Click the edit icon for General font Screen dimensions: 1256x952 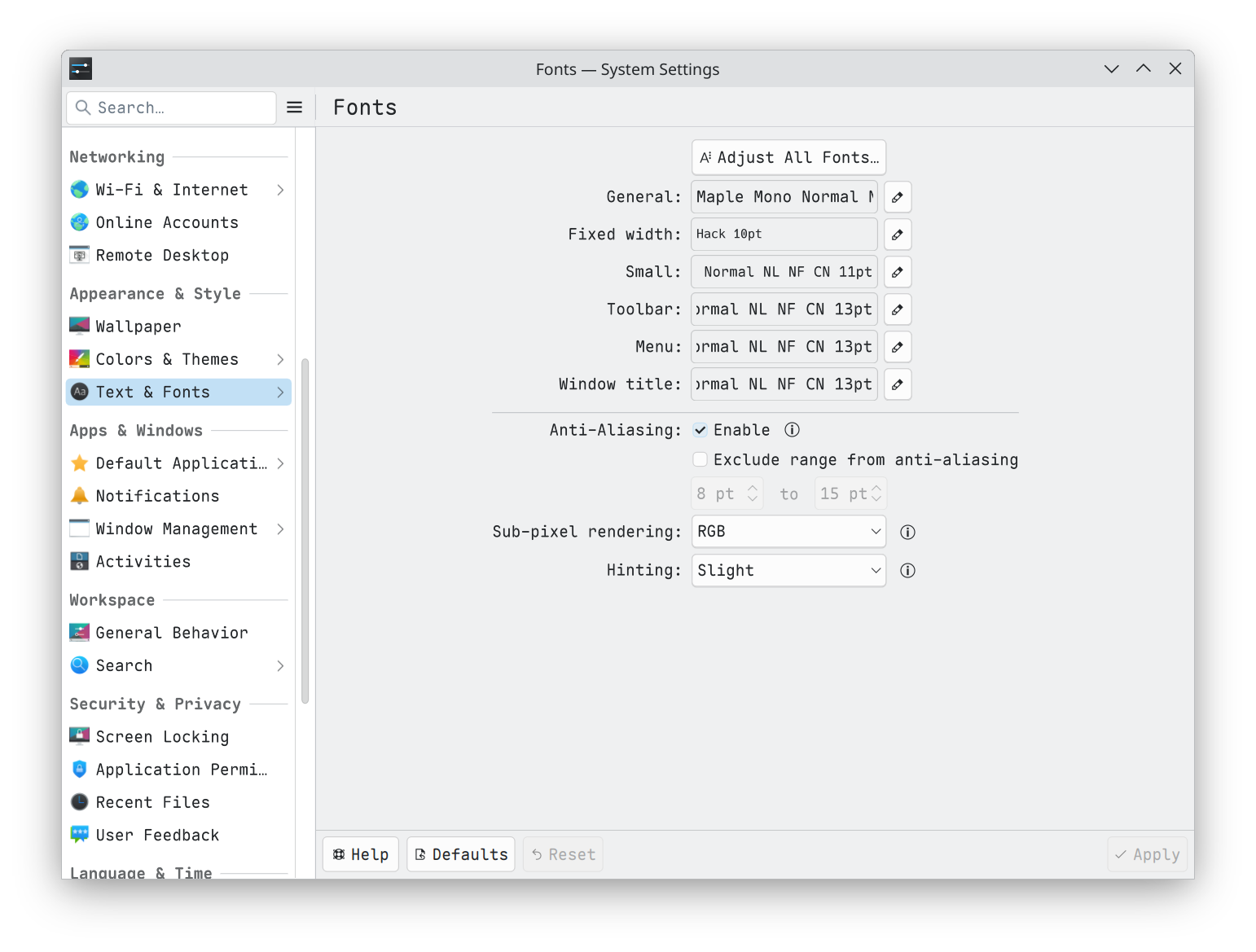(897, 197)
